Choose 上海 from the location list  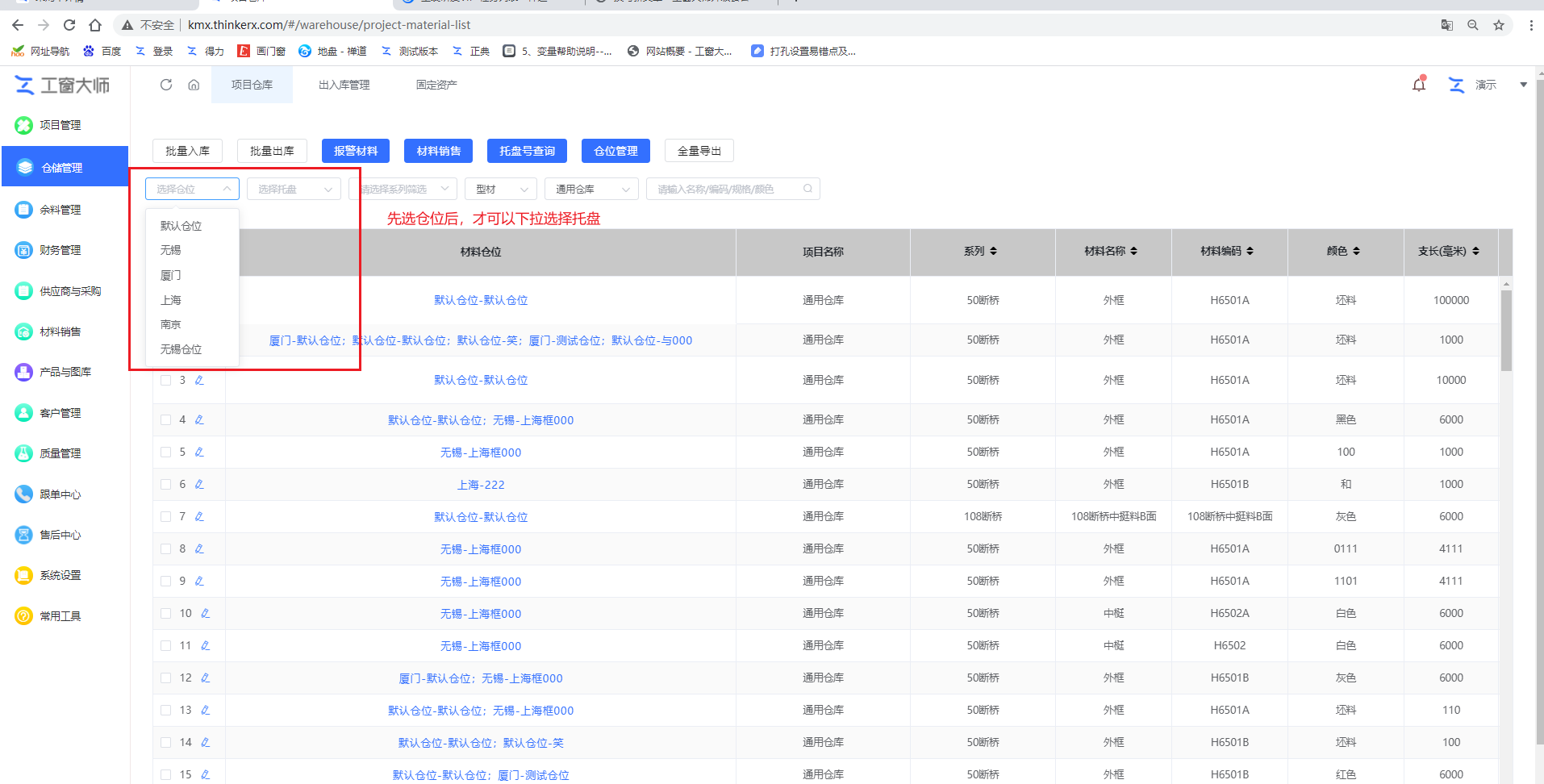(x=171, y=300)
